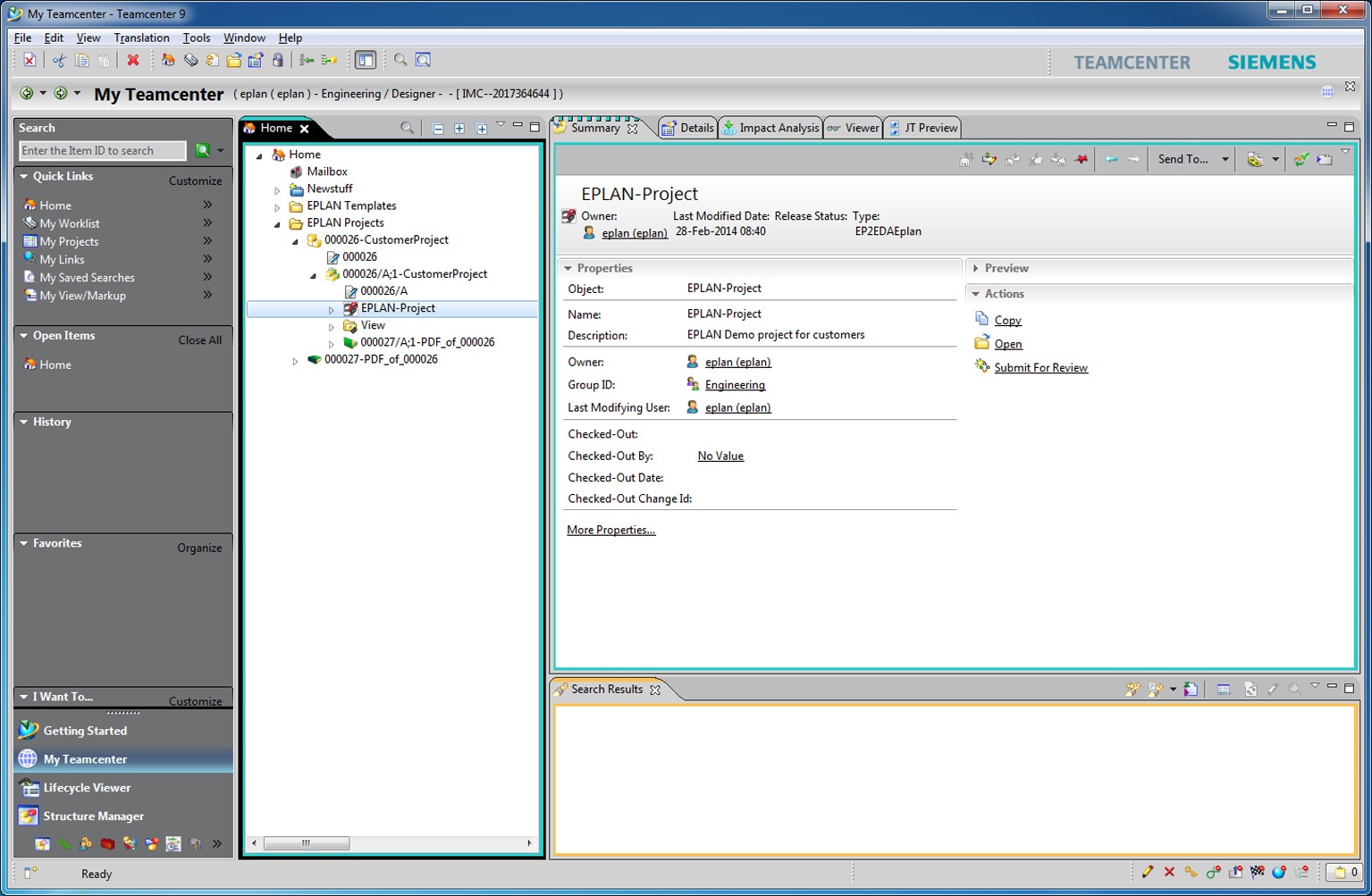Image resolution: width=1372 pixels, height=896 pixels.
Task: Click the Engineering group link
Action: [735, 385]
